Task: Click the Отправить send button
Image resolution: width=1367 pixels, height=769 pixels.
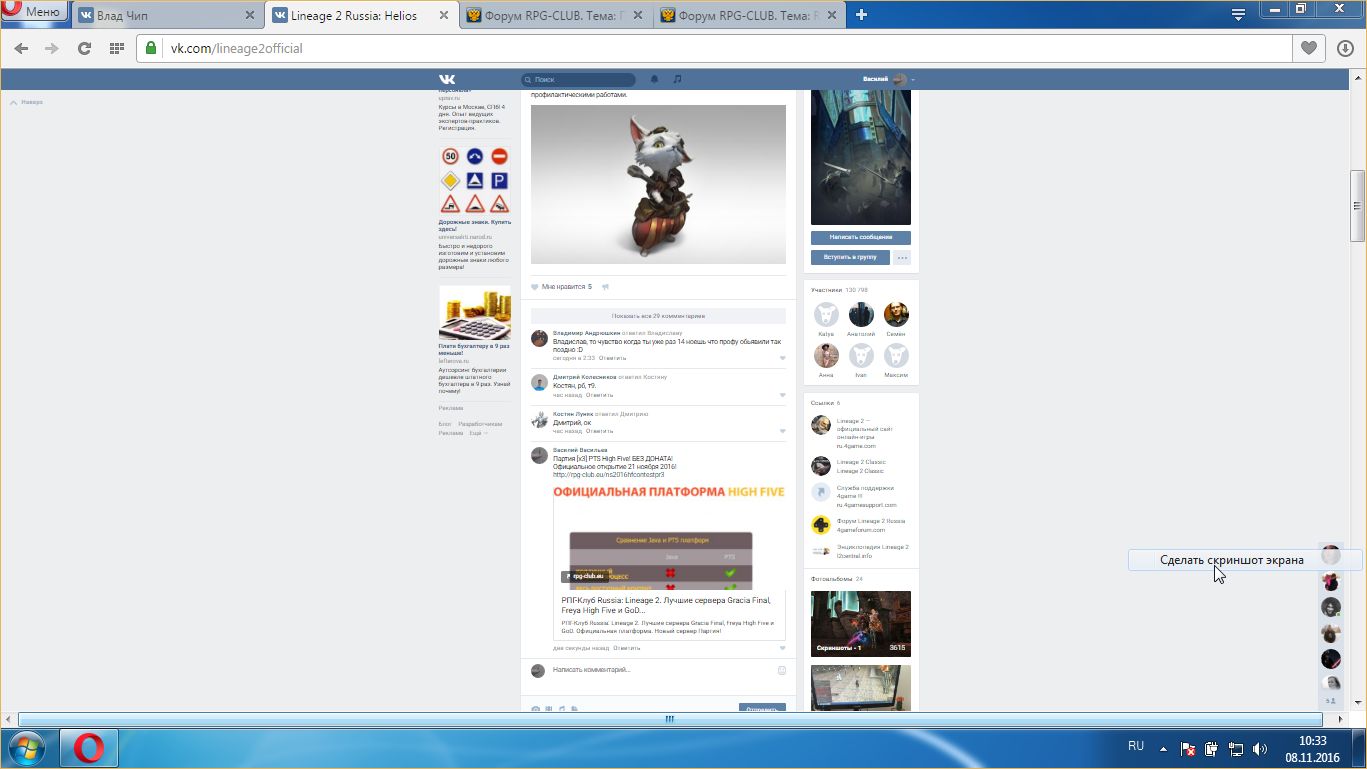Action: [762, 708]
